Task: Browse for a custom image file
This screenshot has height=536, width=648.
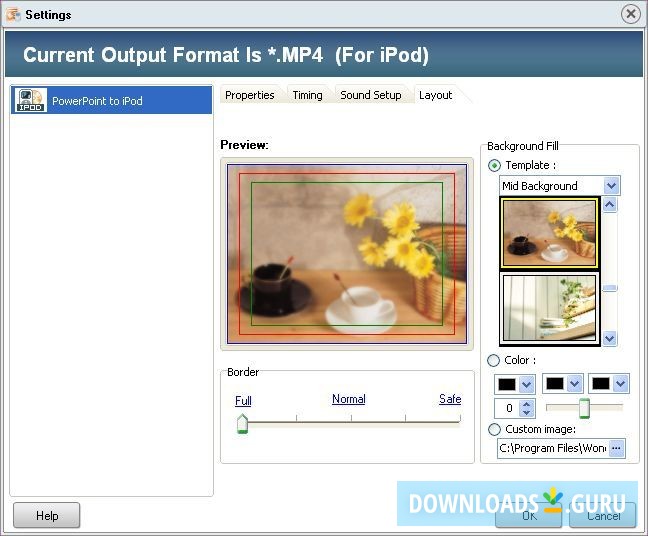Action: click(616, 448)
